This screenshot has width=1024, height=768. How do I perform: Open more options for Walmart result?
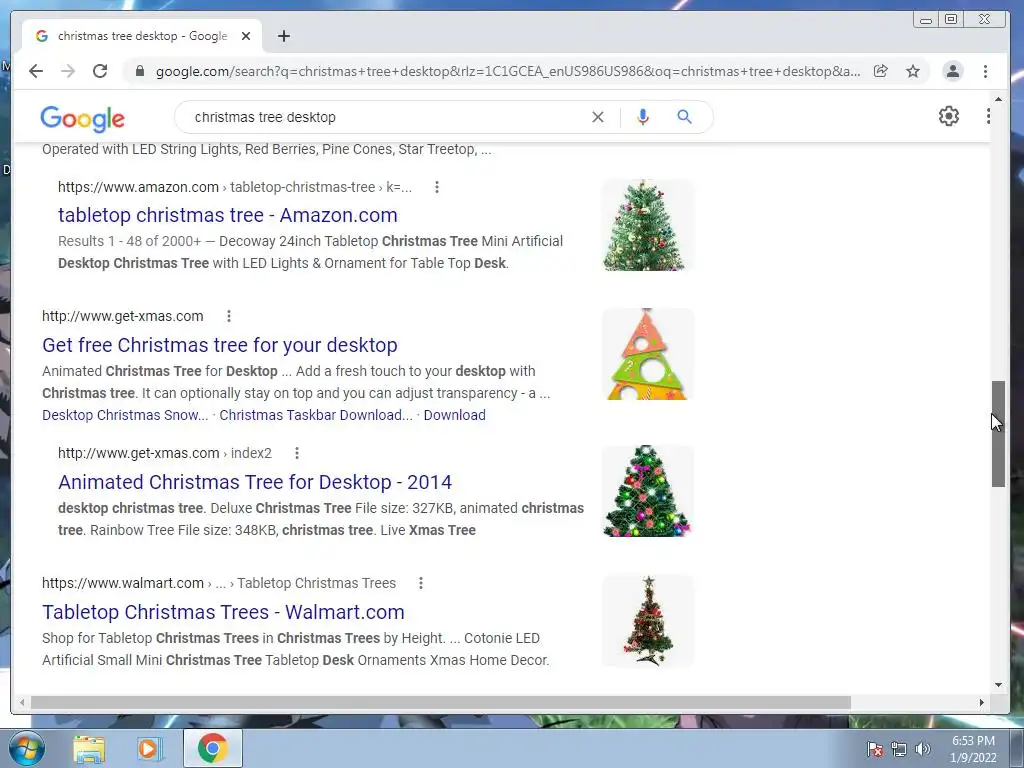[421, 583]
